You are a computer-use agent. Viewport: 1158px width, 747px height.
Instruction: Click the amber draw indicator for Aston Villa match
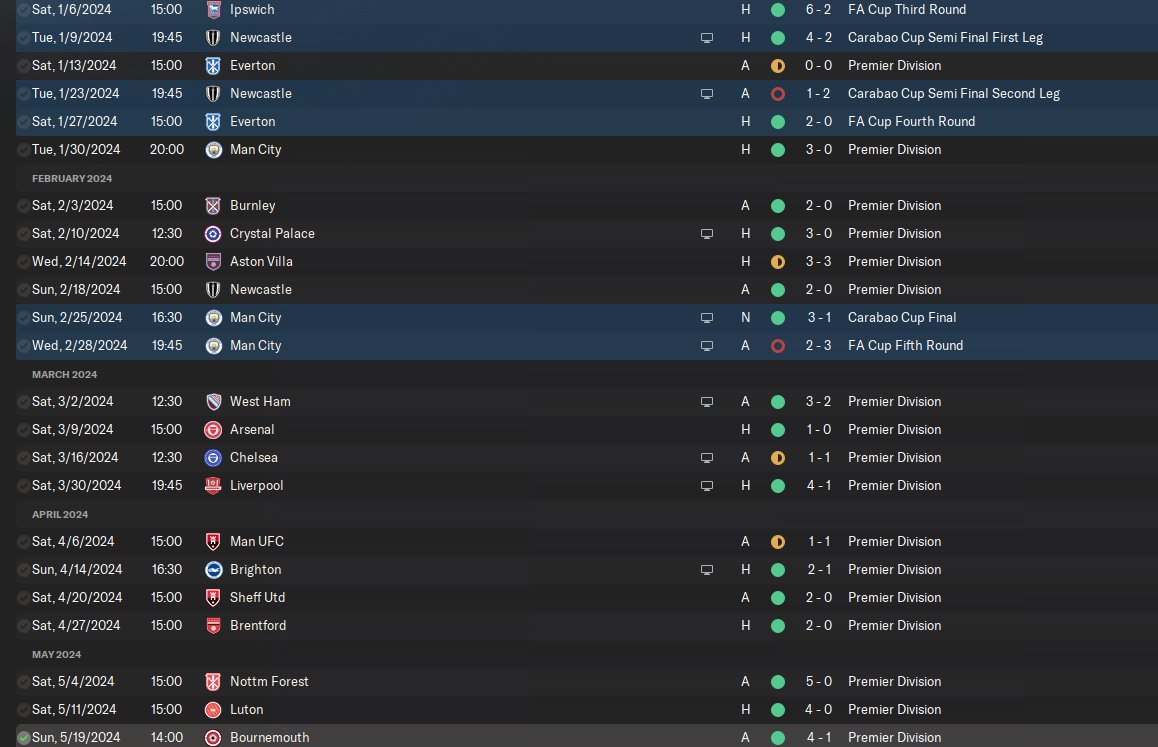(778, 262)
